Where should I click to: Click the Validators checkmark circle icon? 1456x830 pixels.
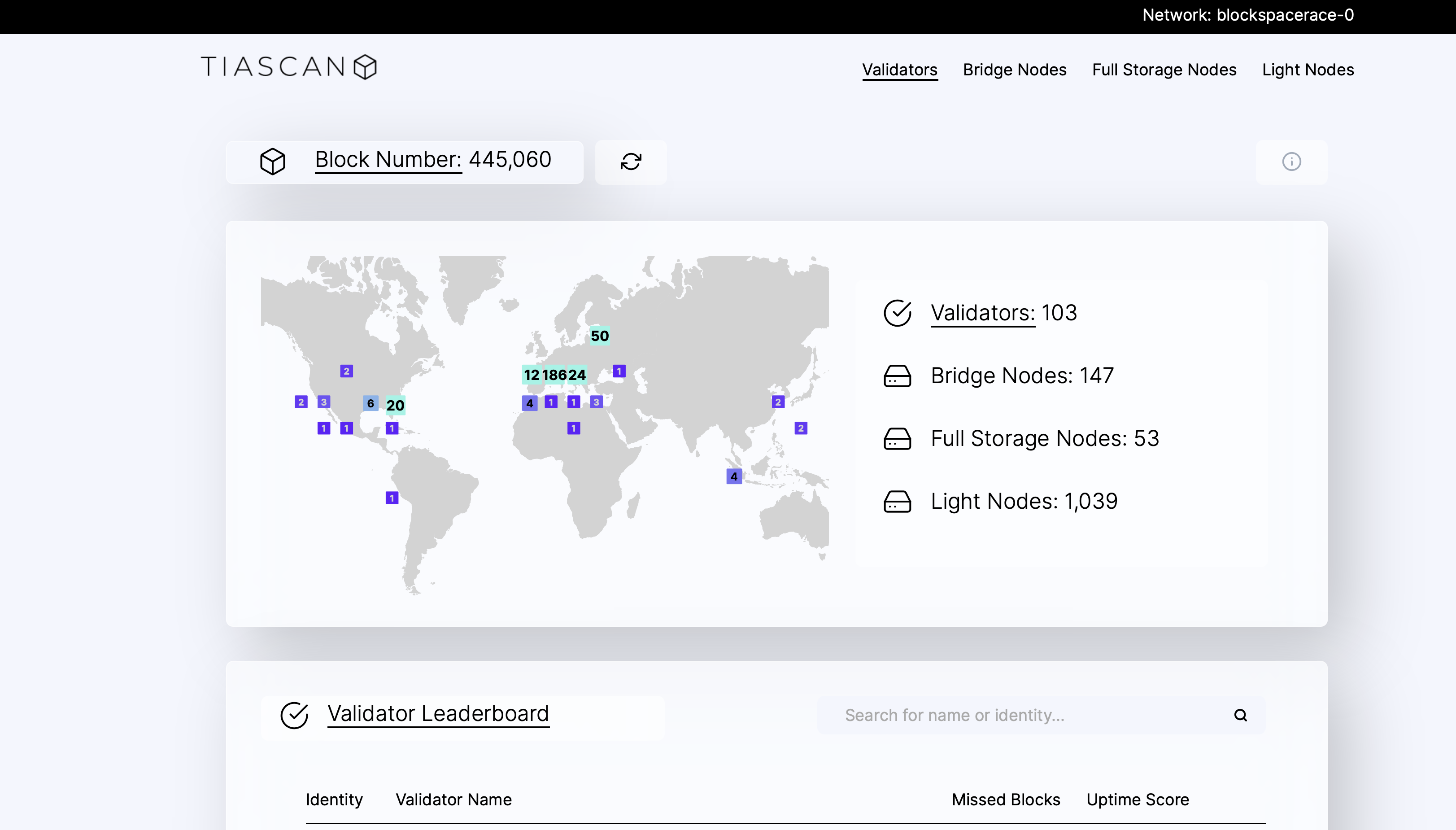point(897,313)
